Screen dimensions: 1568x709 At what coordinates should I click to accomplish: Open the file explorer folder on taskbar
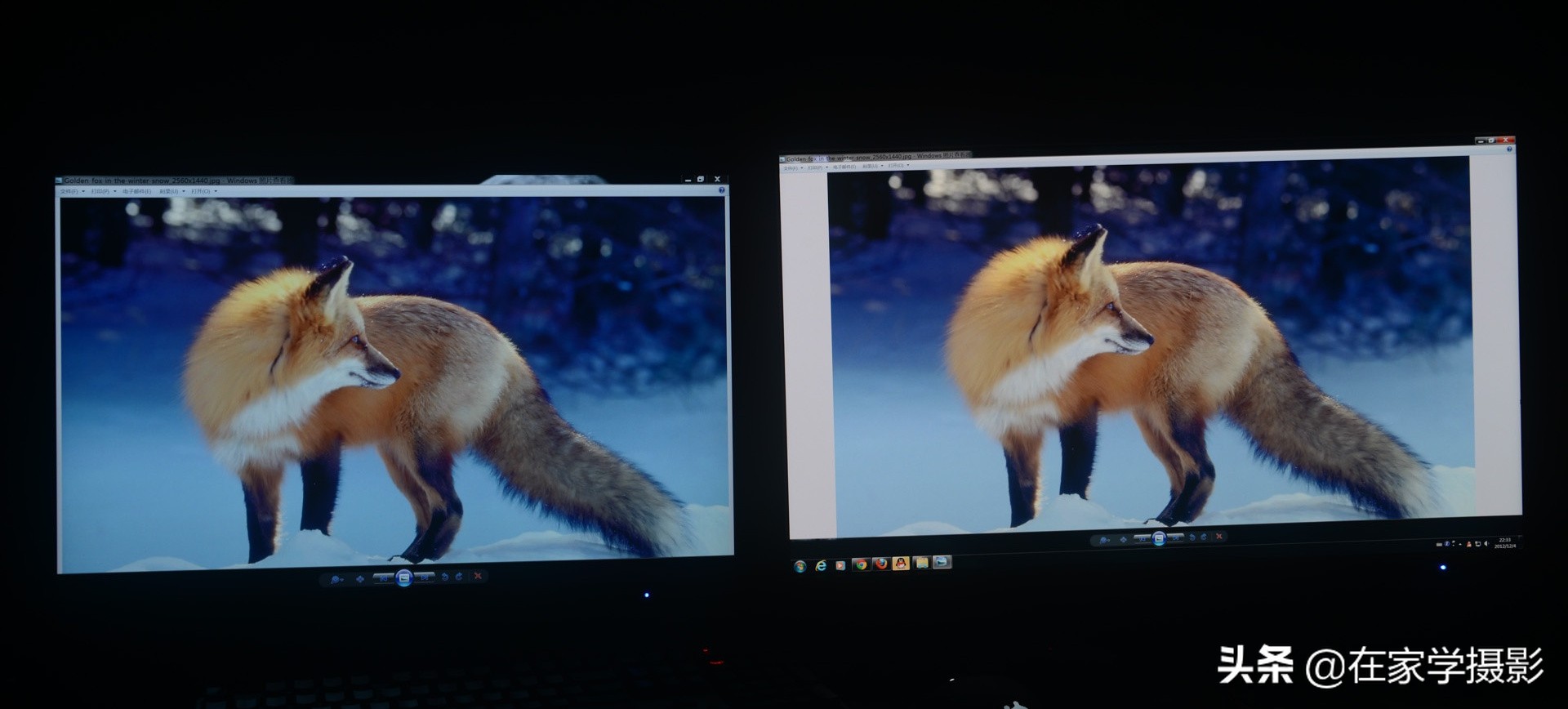922,563
